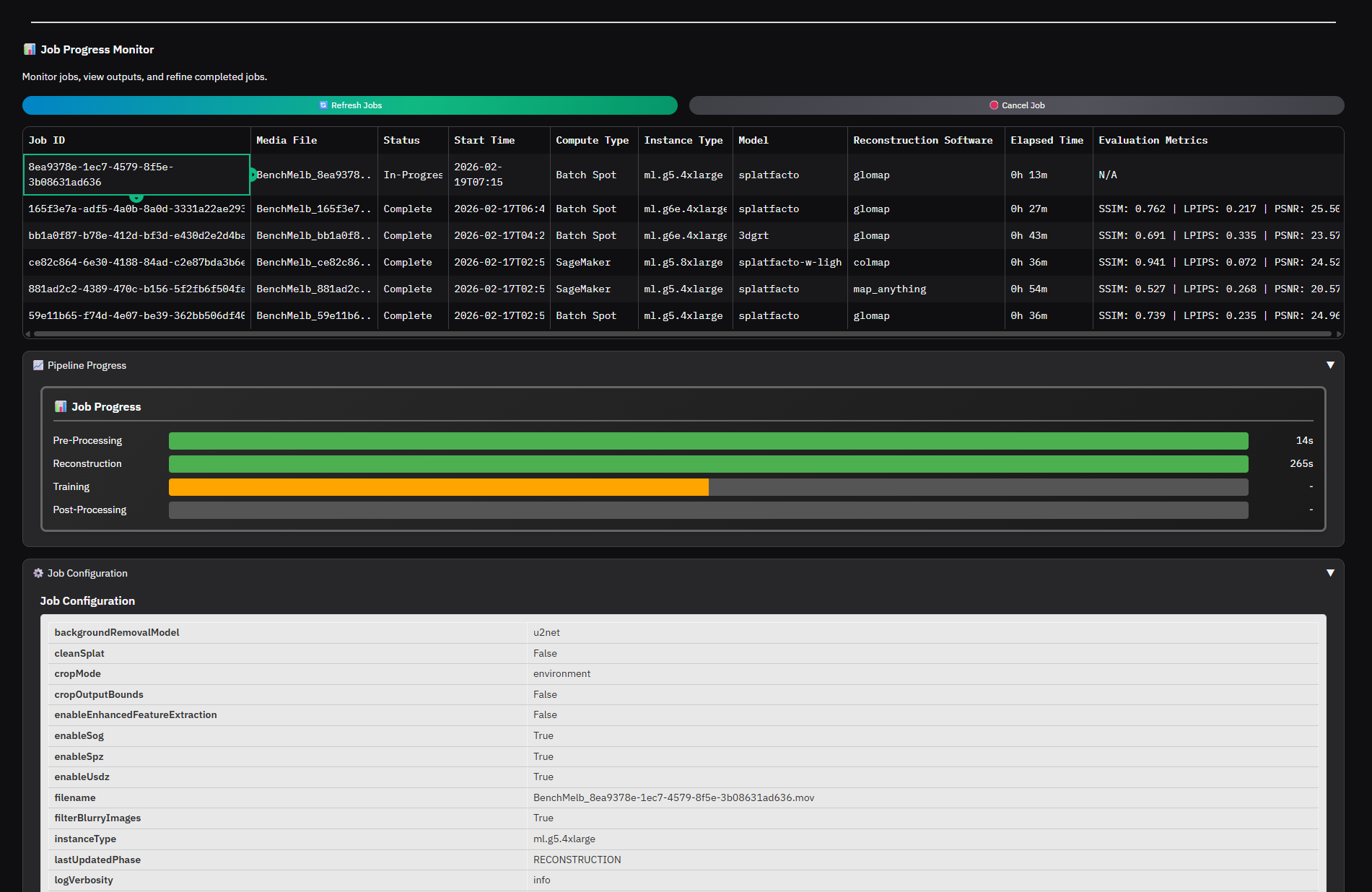Click media file BenchMelb_ce82c86..
The image size is (1372, 892).
coord(314,263)
